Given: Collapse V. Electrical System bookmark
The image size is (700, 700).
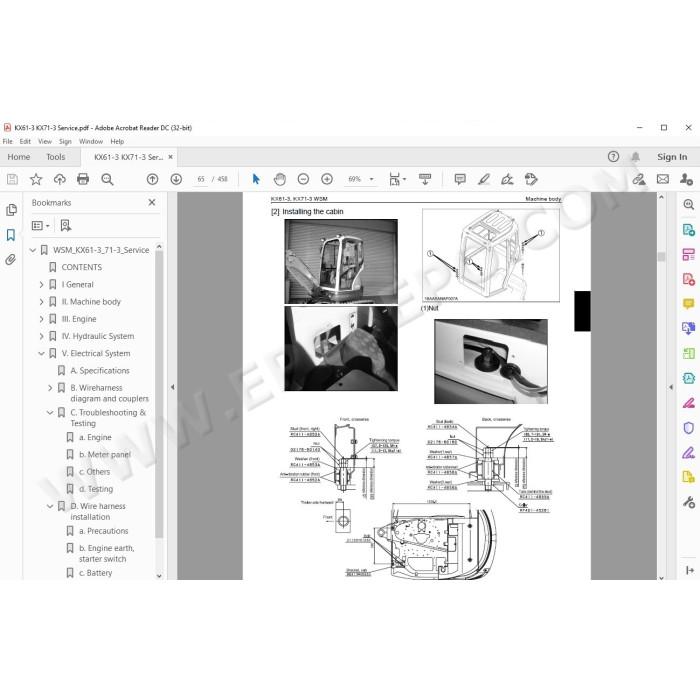Looking at the screenshot, I should point(41,354).
